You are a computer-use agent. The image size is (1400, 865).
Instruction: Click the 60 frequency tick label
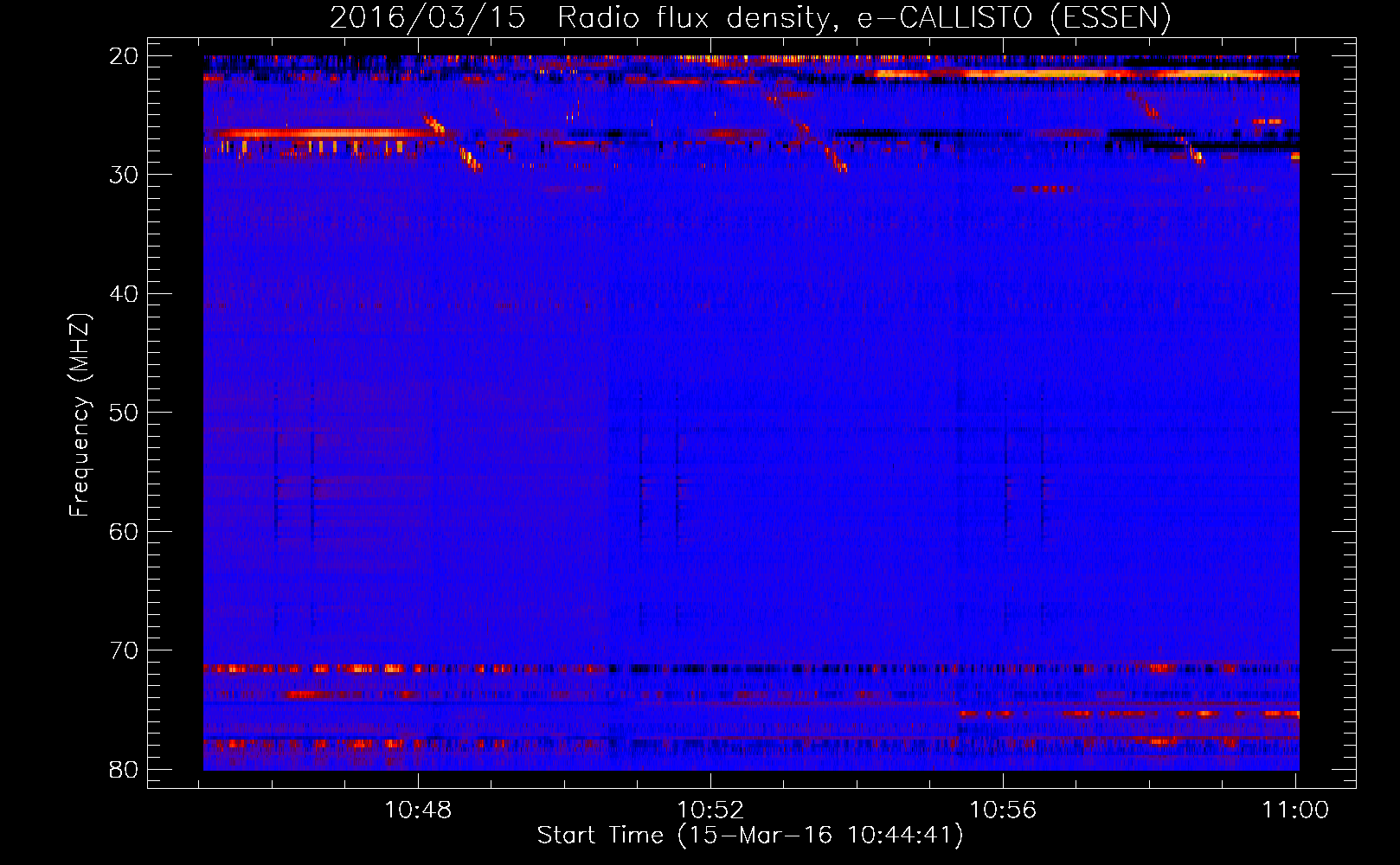click(x=124, y=531)
